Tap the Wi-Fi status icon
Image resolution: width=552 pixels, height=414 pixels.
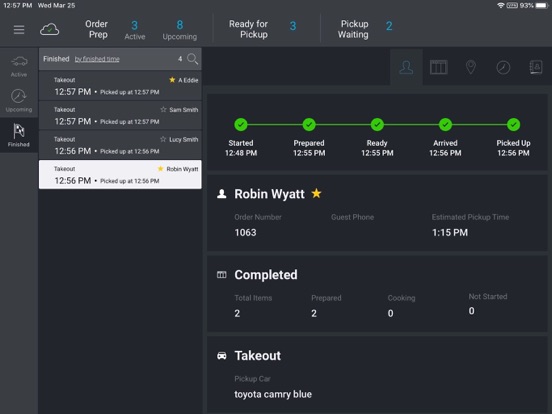click(500, 5)
